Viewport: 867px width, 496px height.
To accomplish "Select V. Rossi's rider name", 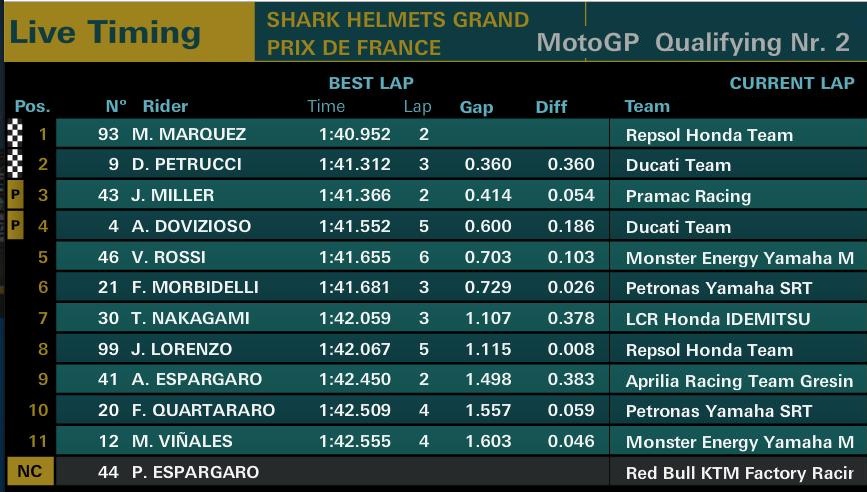I will [168, 257].
